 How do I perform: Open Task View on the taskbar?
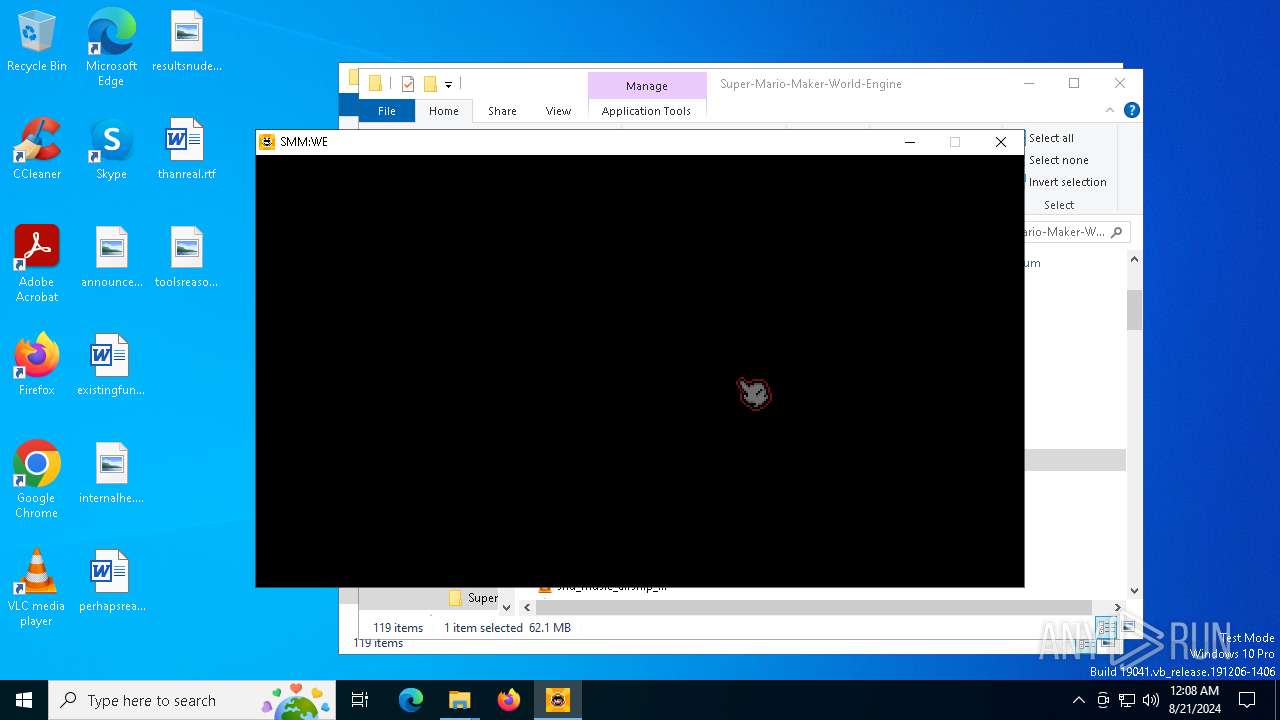point(360,700)
